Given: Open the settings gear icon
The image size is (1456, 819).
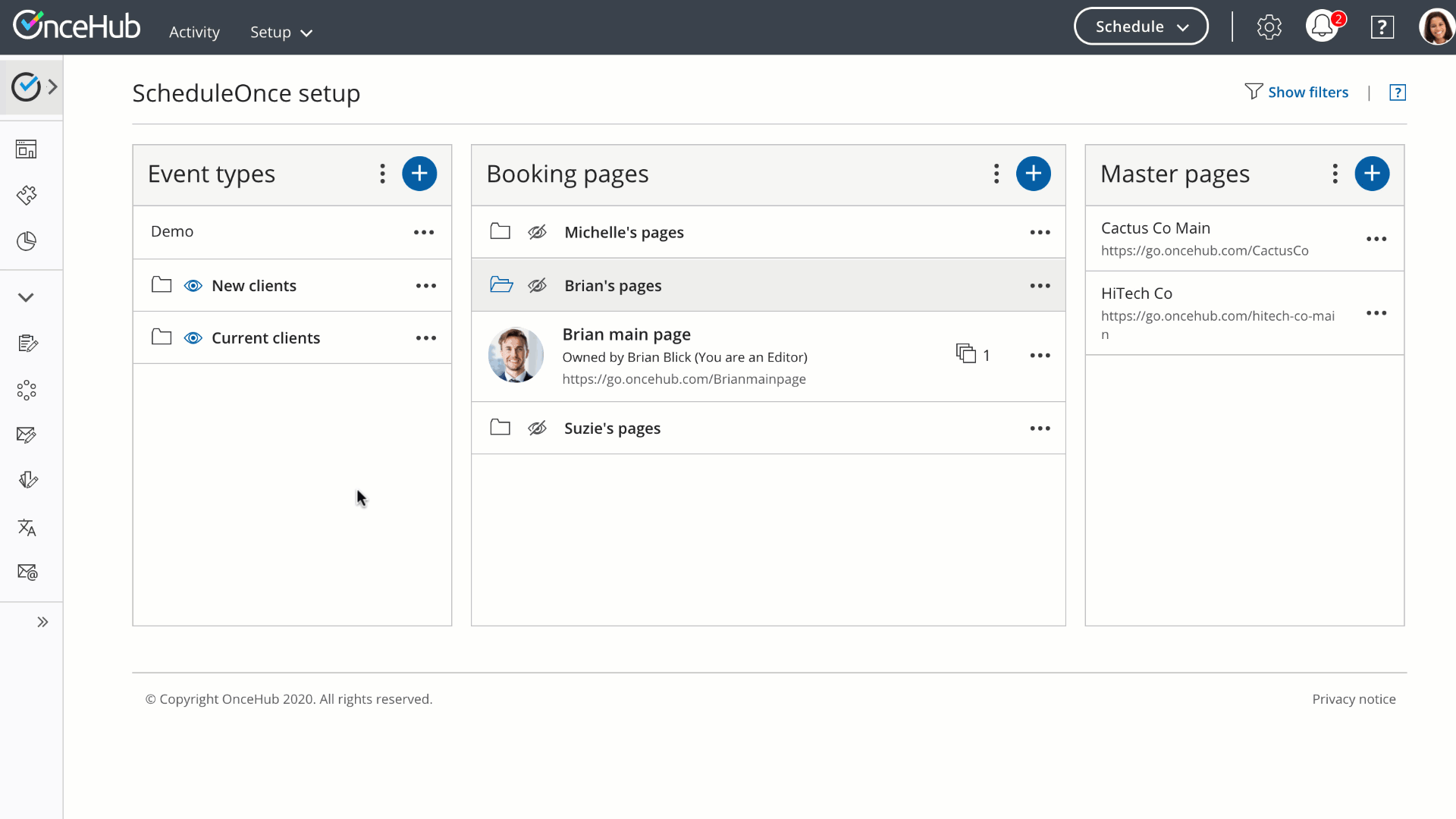Looking at the screenshot, I should (x=1269, y=27).
